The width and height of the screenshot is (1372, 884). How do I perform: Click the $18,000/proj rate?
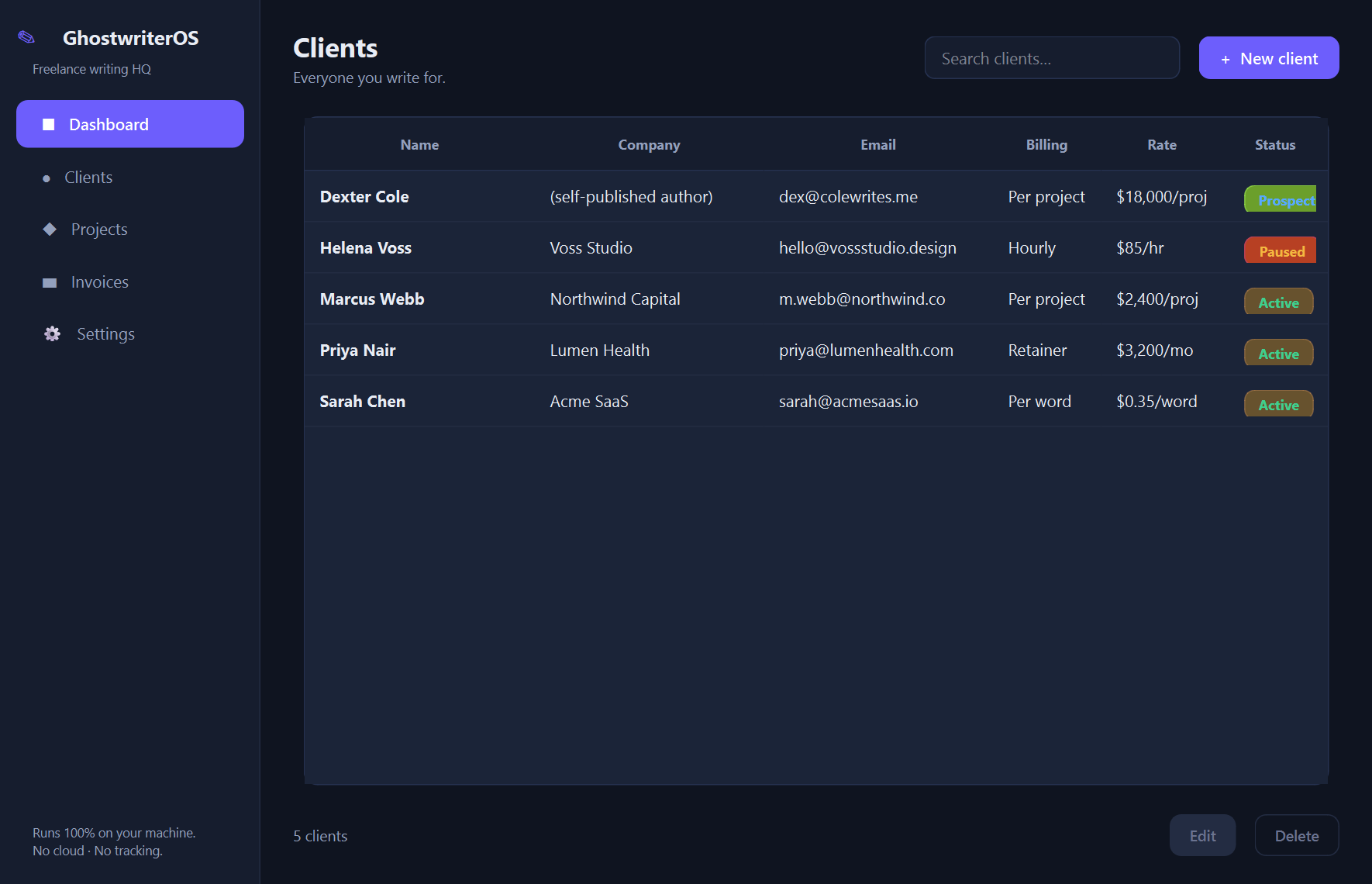point(1161,197)
